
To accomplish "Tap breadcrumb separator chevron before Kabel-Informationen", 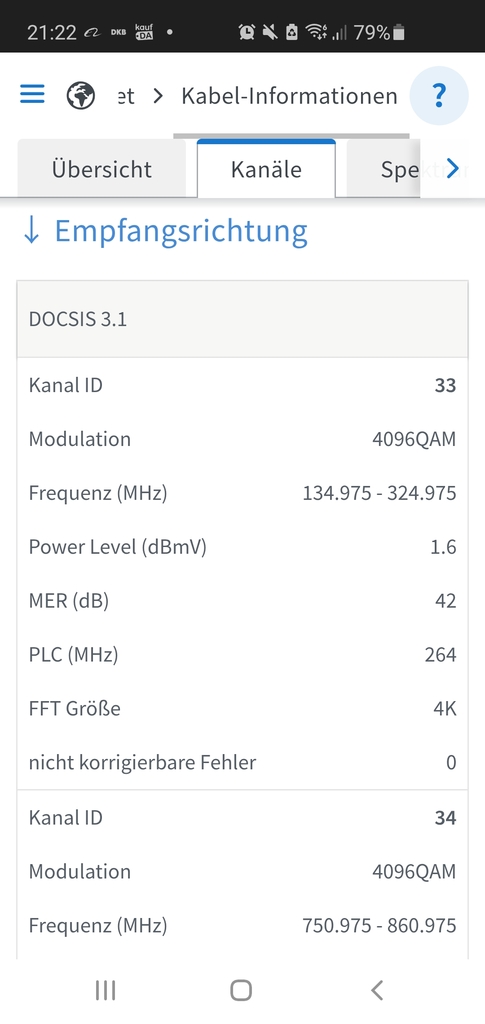I will tap(158, 96).
